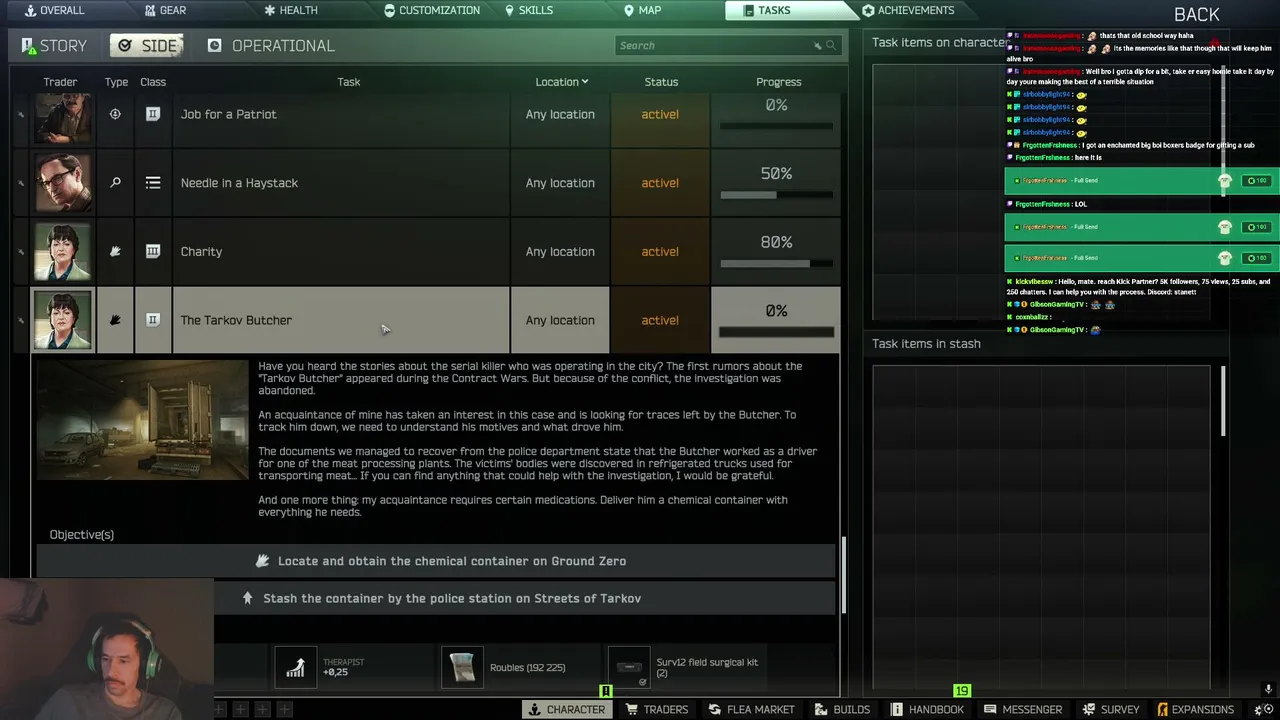This screenshot has height=720, width=1280.
Task: Click the Roubles reward icon
Action: 462,667
